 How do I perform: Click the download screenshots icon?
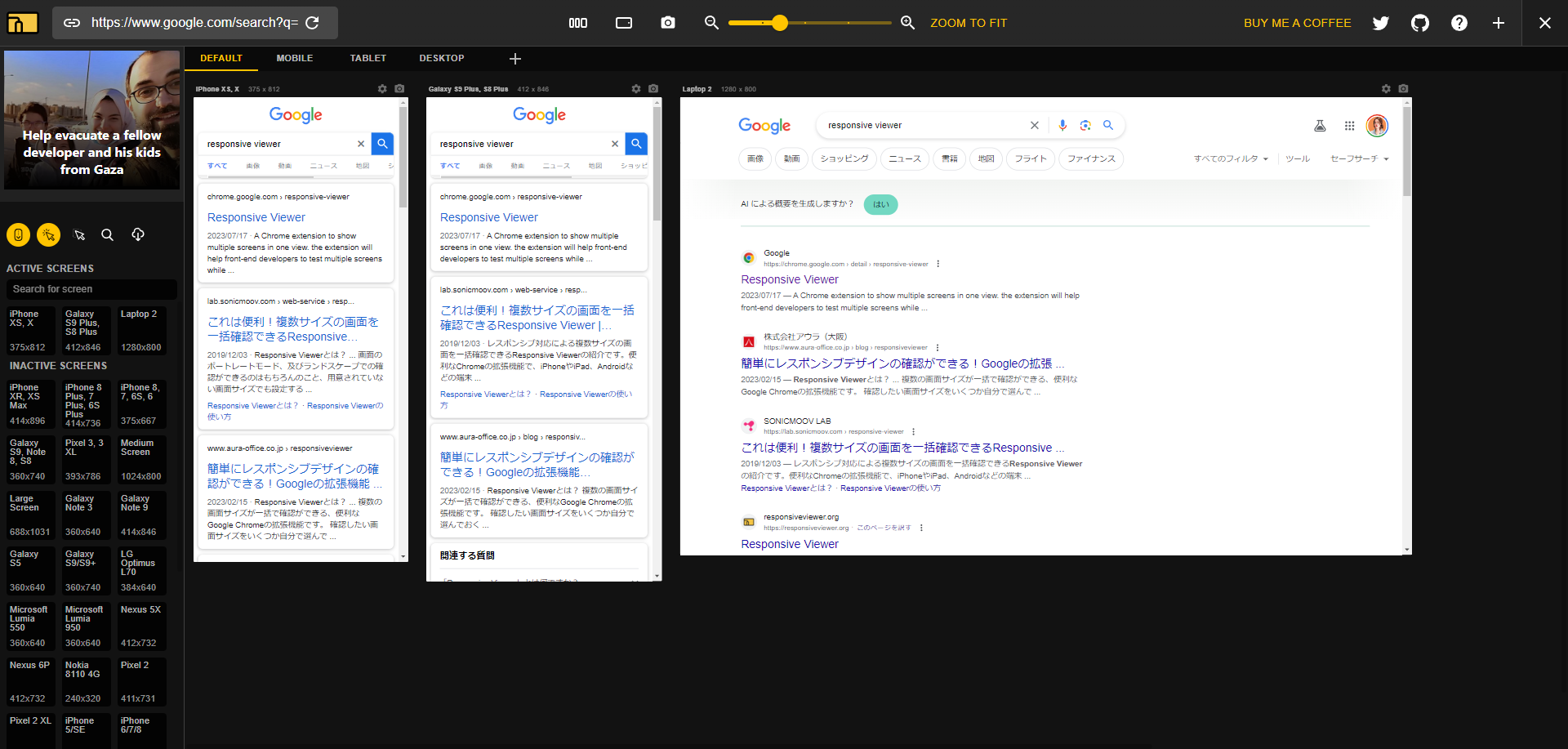point(138,234)
